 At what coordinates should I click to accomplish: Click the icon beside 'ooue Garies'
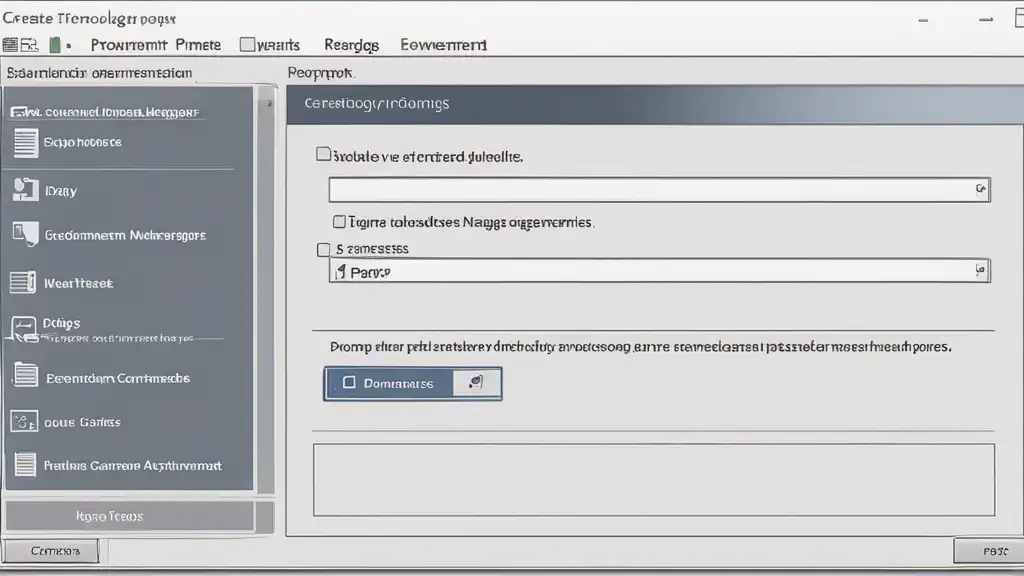coord(24,421)
